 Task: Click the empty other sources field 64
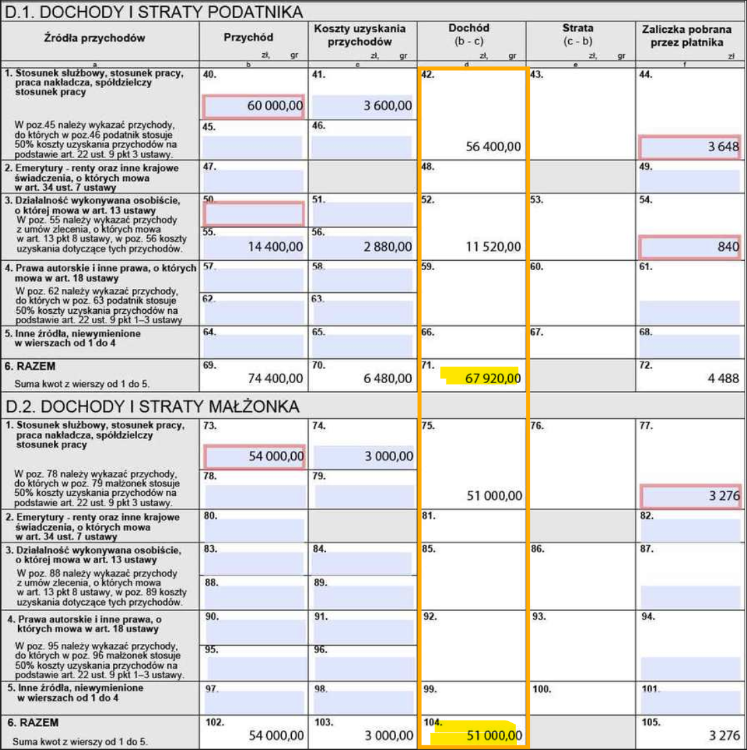[x=253, y=346]
